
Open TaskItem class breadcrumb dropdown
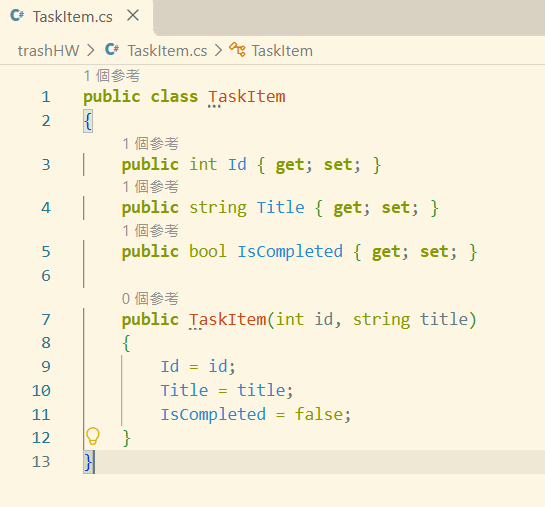(x=282, y=51)
